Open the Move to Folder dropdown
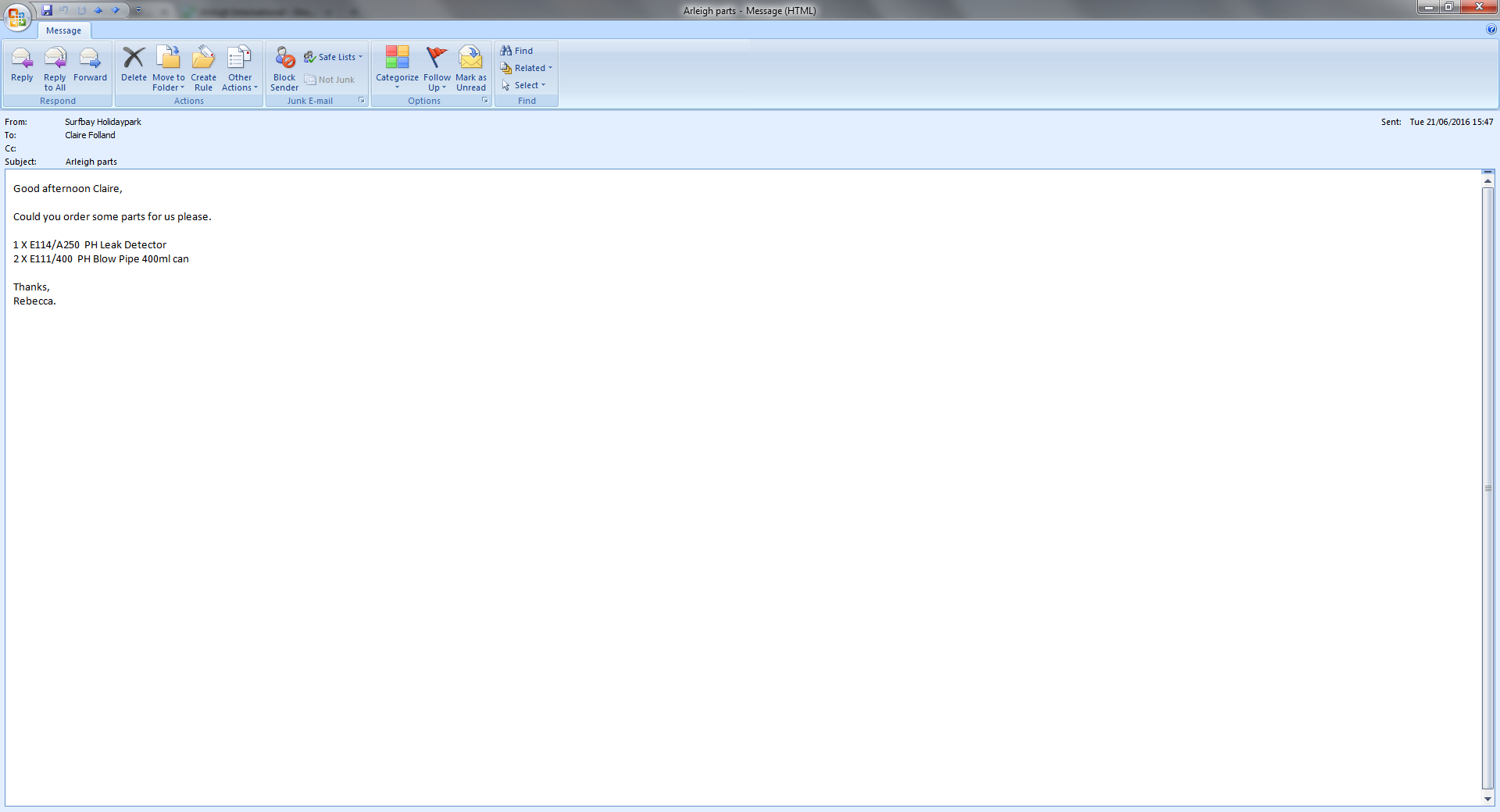The height and width of the screenshot is (812, 1500). pos(169,83)
